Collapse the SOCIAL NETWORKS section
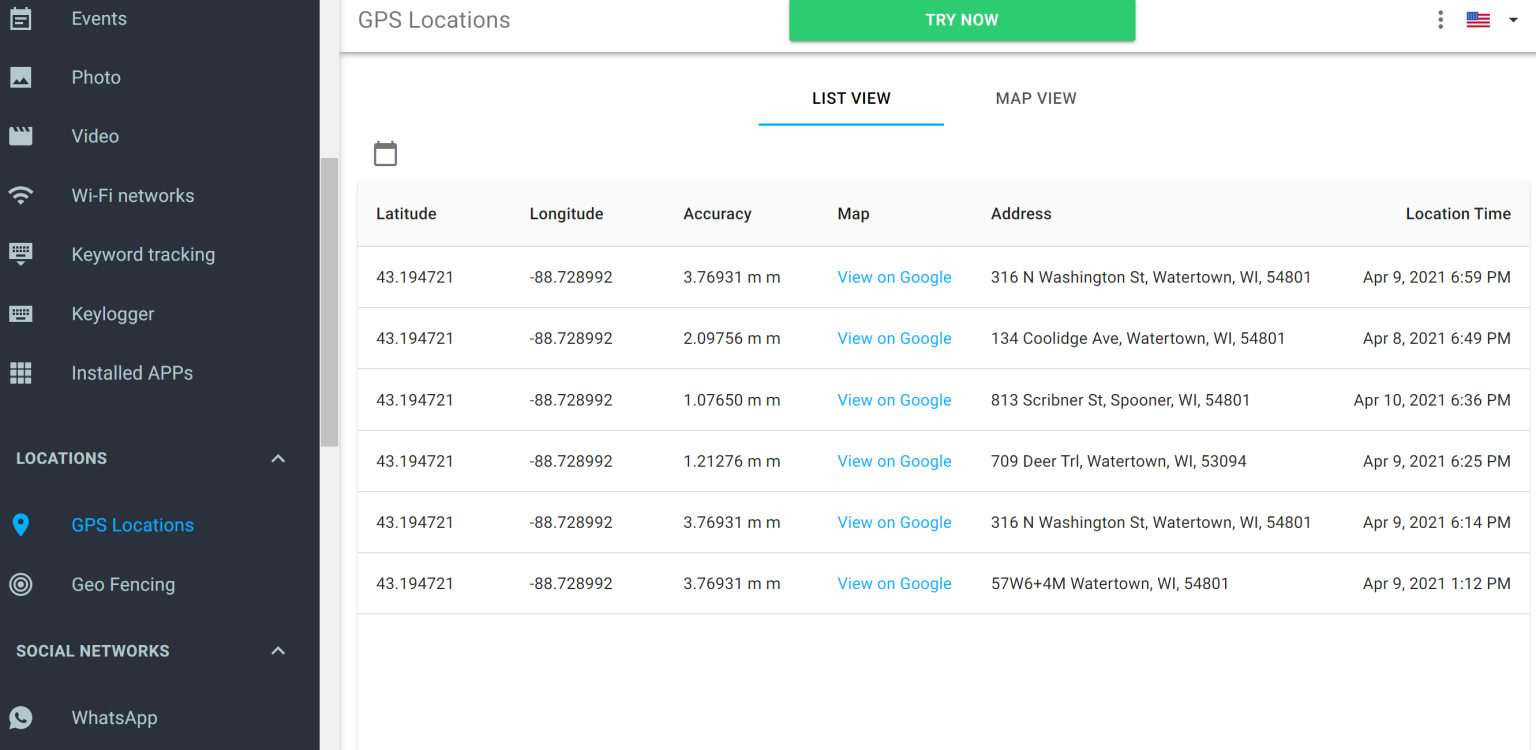This screenshot has width=1536, height=750. [x=277, y=650]
